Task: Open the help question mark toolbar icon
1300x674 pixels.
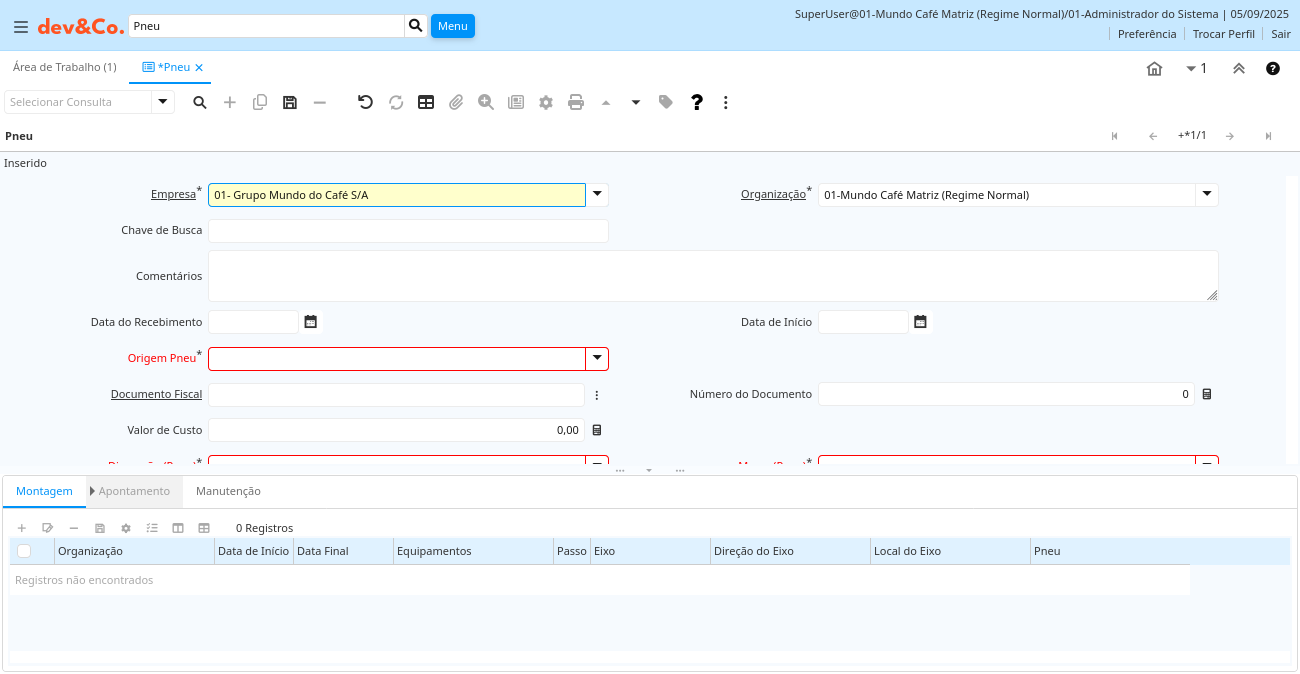Action: pos(697,102)
